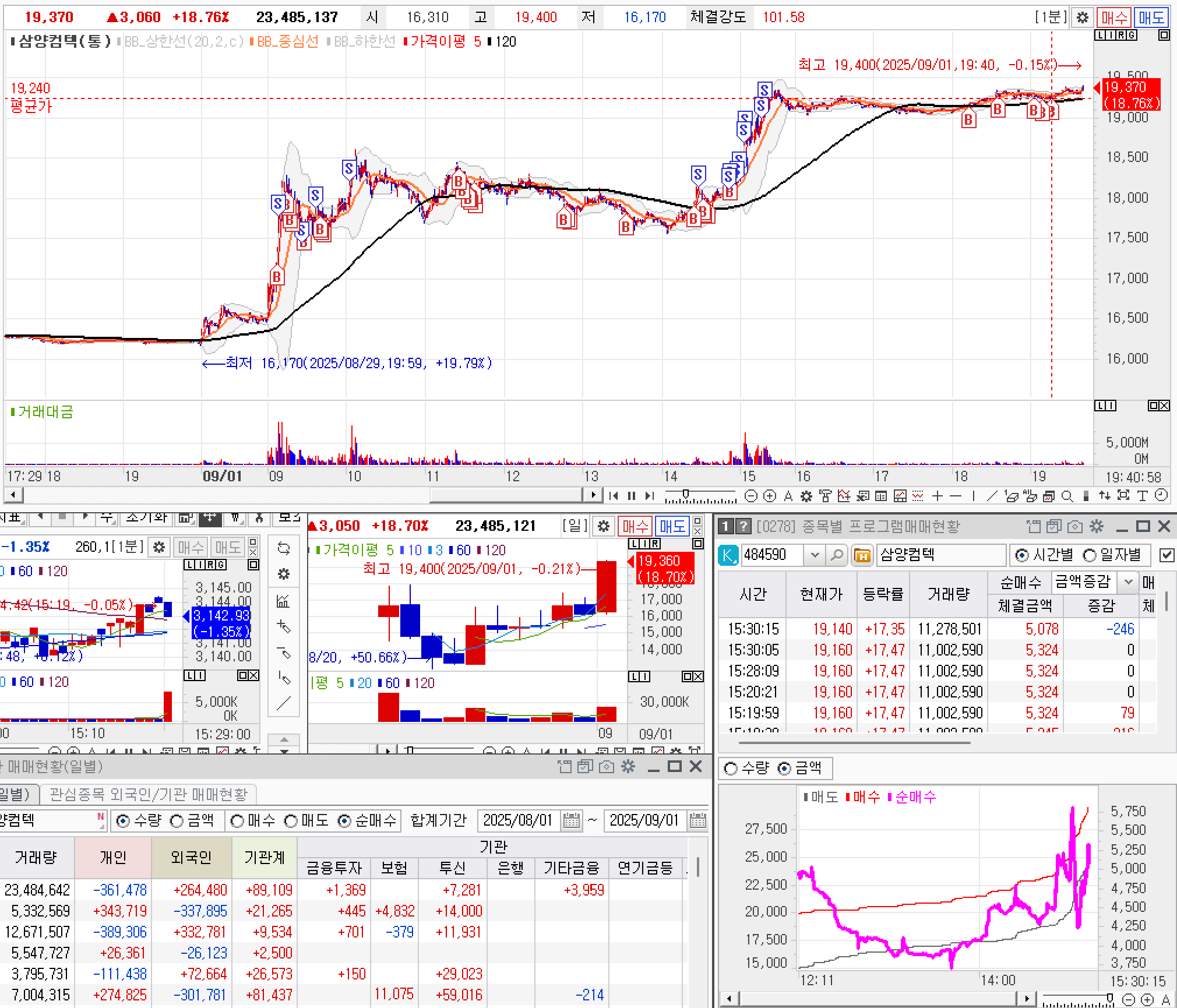Click the magnifier icon in chart toolbar

1067,496
